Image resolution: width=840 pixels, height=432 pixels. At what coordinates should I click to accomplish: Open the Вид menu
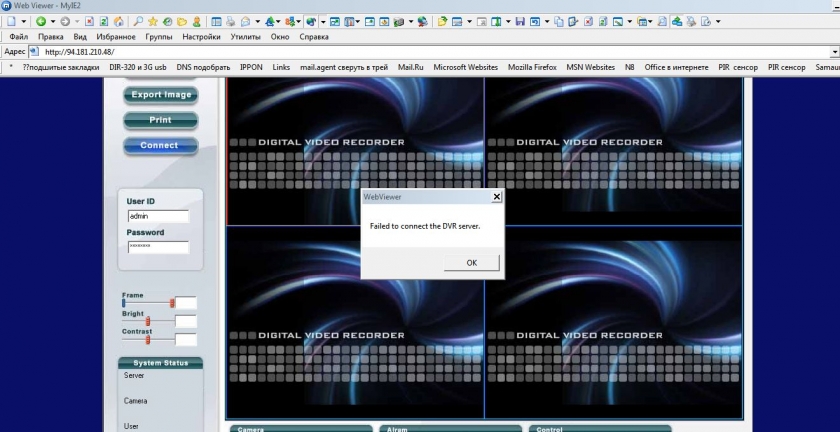(80, 37)
